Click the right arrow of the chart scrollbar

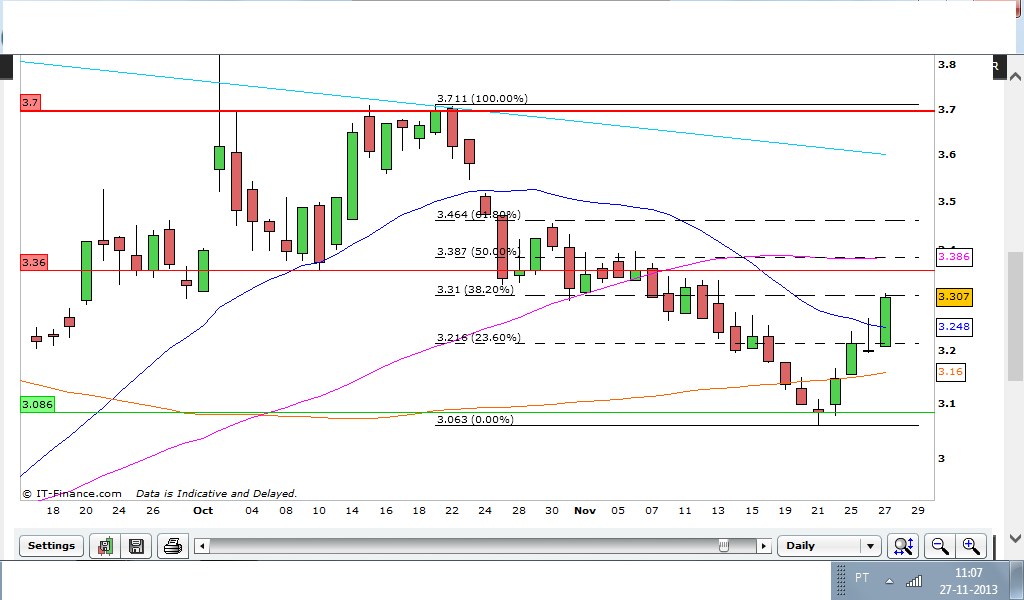click(763, 546)
